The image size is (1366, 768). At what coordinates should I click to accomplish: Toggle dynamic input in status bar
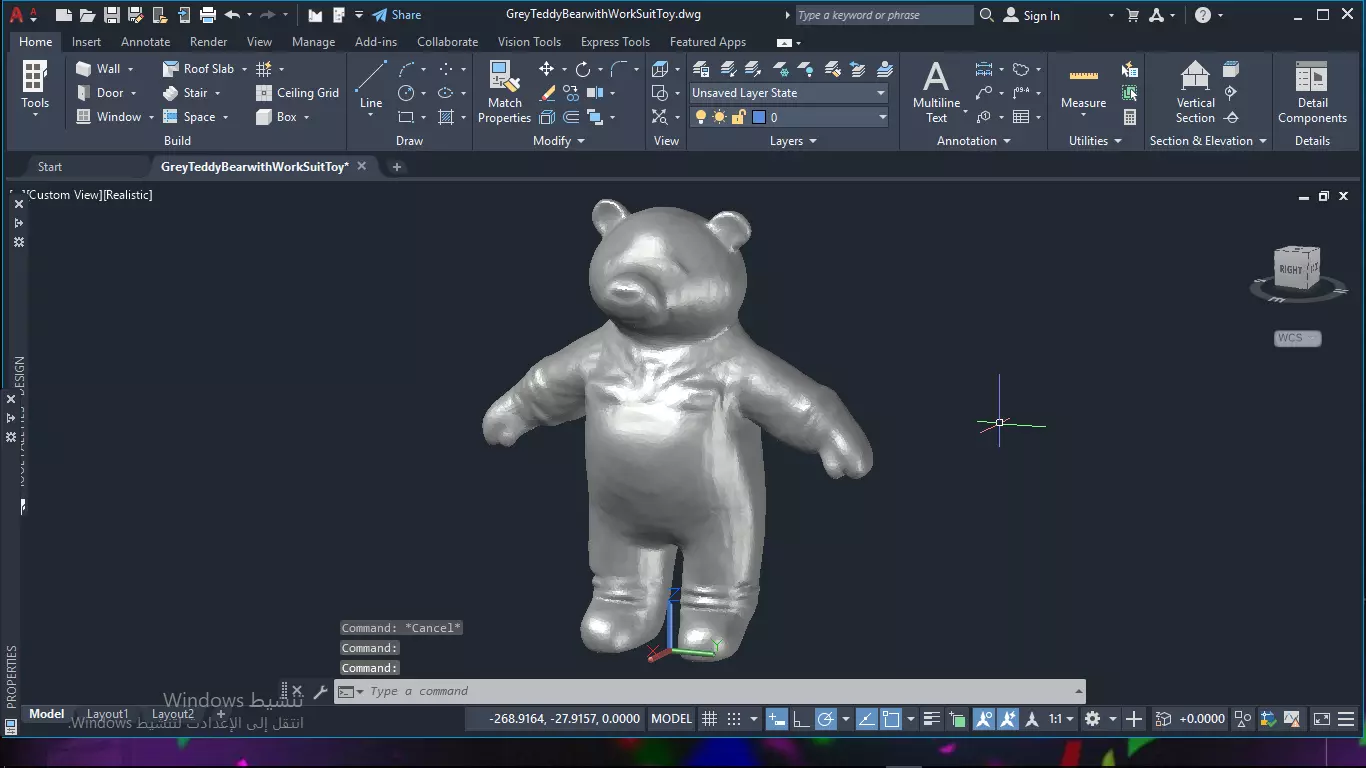click(x=776, y=718)
